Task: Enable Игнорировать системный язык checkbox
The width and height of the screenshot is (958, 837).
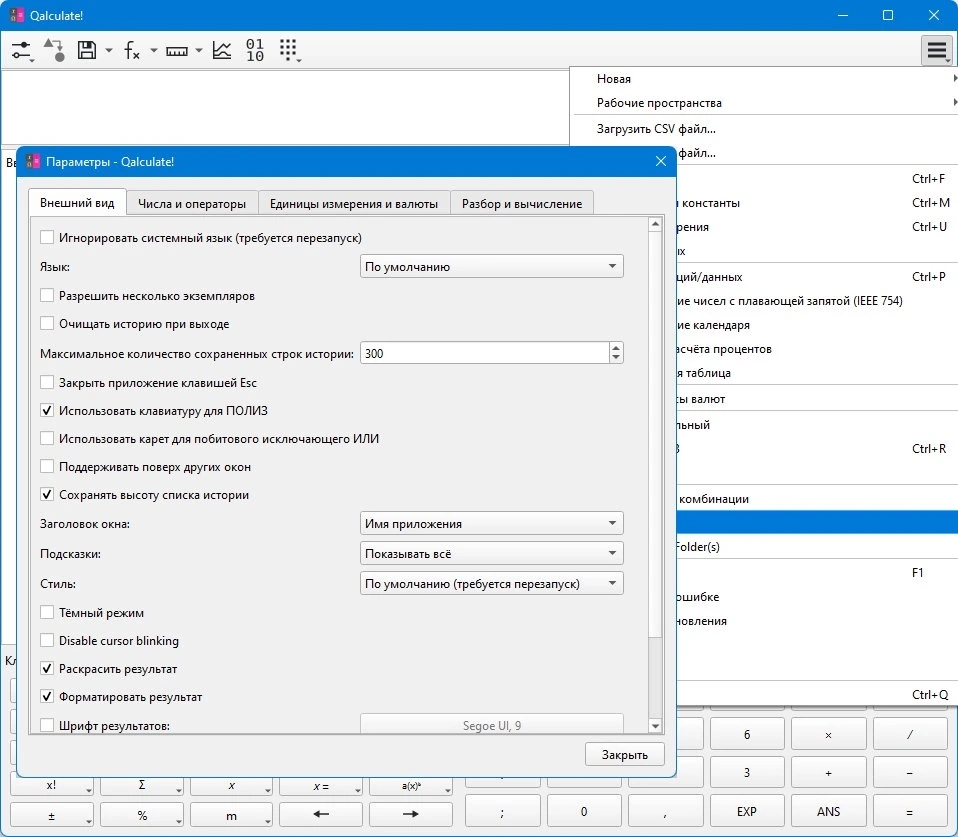Action: (x=46, y=237)
